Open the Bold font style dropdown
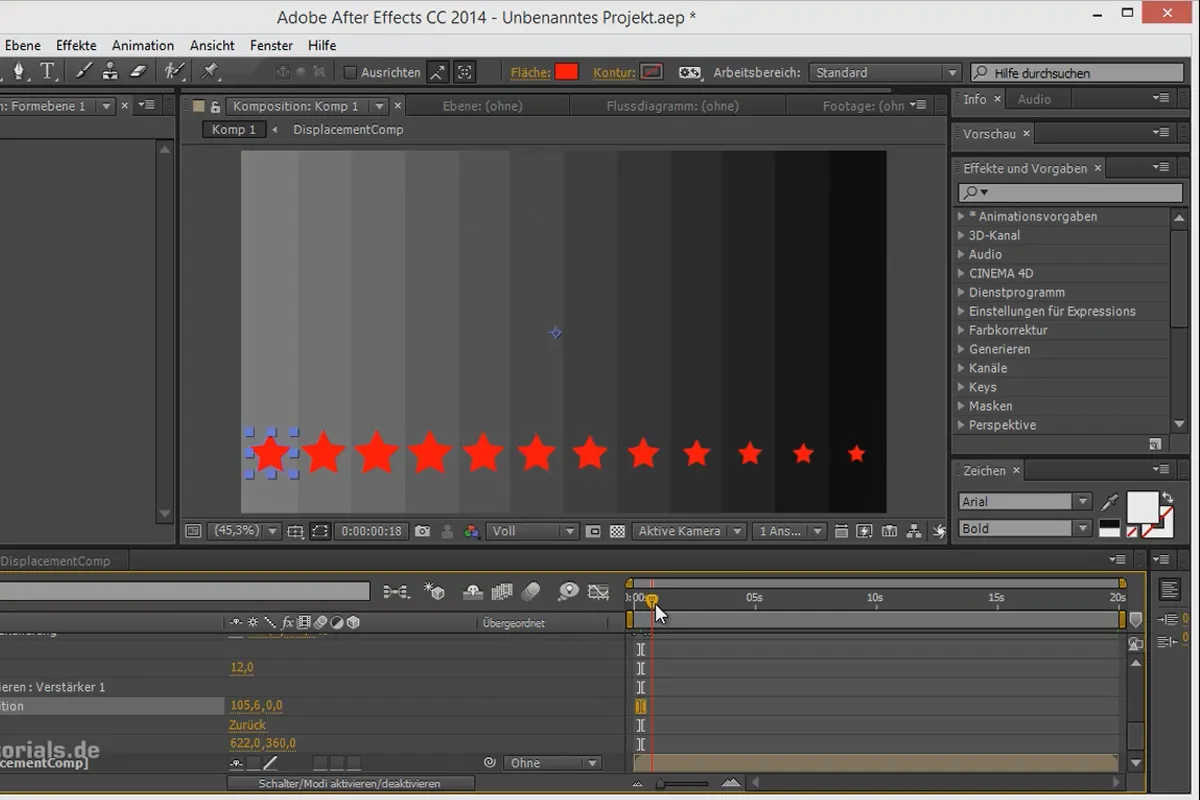Screen dimensions: 1200x800 (1024, 529)
